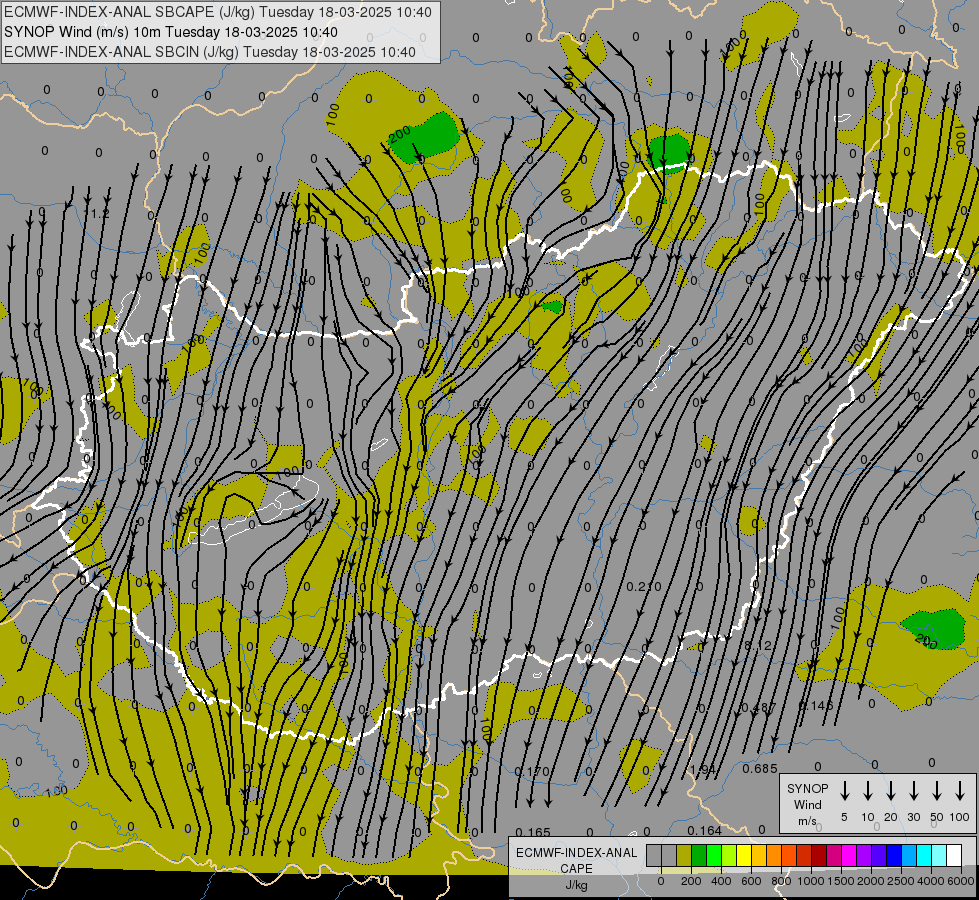Pick the bright cyan CAPE legend swatch
Image resolution: width=979 pixels, height=900 pixels.
(924, 855)
